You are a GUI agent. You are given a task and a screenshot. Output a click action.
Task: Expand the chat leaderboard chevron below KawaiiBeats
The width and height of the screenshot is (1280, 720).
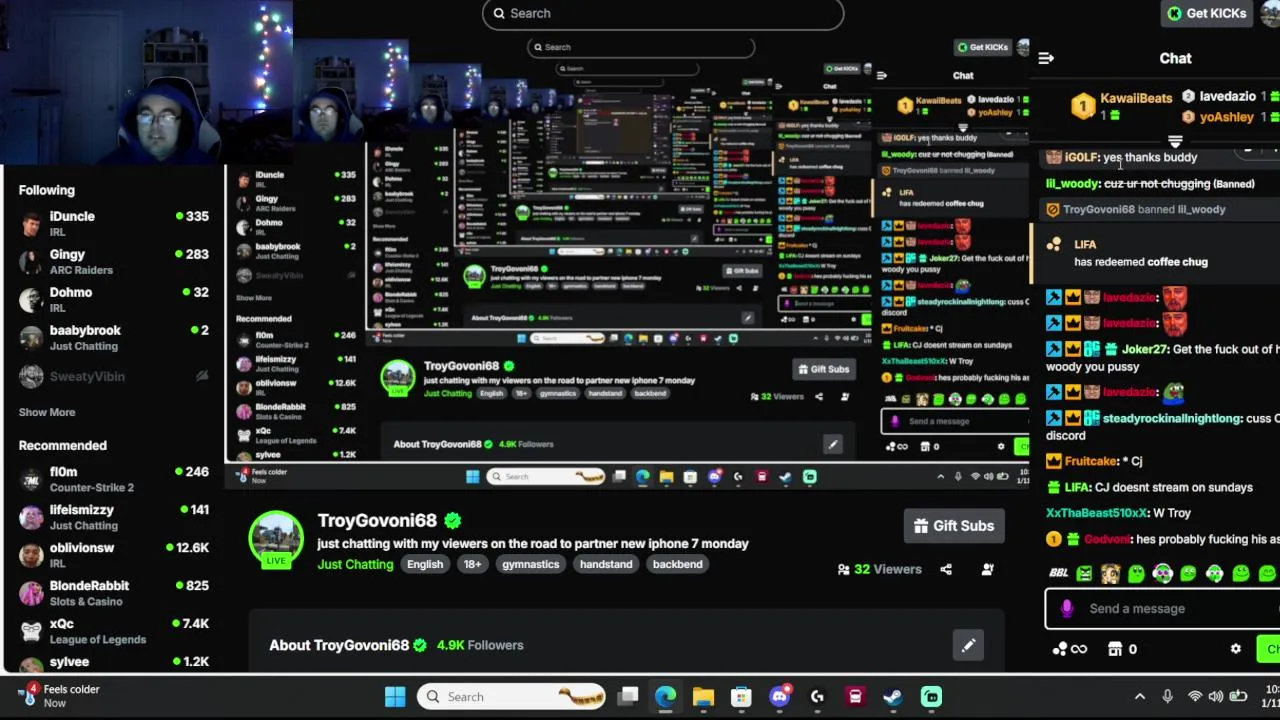click(x=1175, y=140)
